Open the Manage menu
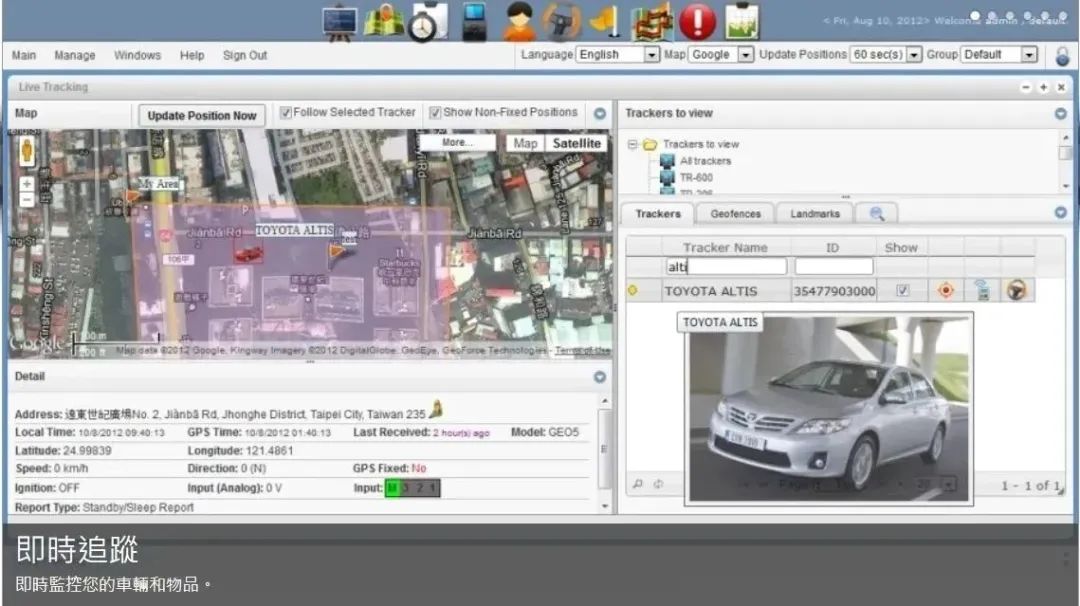The image size is (1080, 606). (74, 55)
